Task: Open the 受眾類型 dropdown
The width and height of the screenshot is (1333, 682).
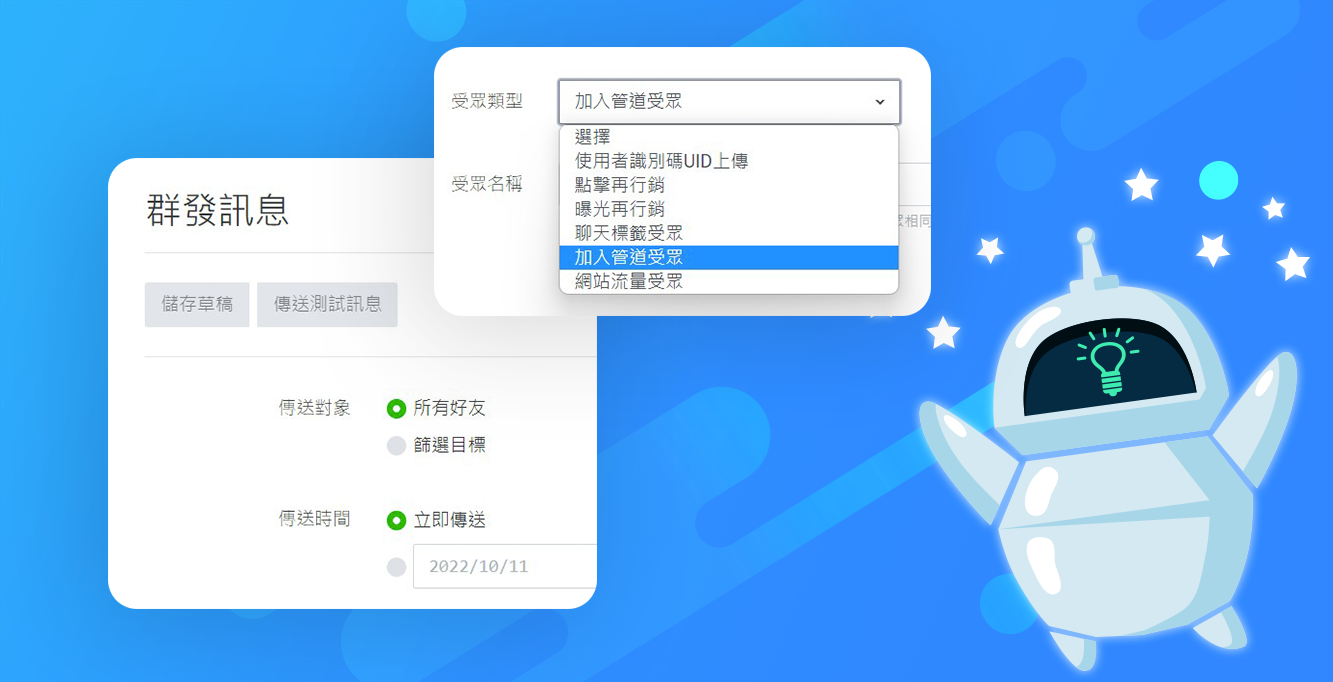Action: coord(729,101)
